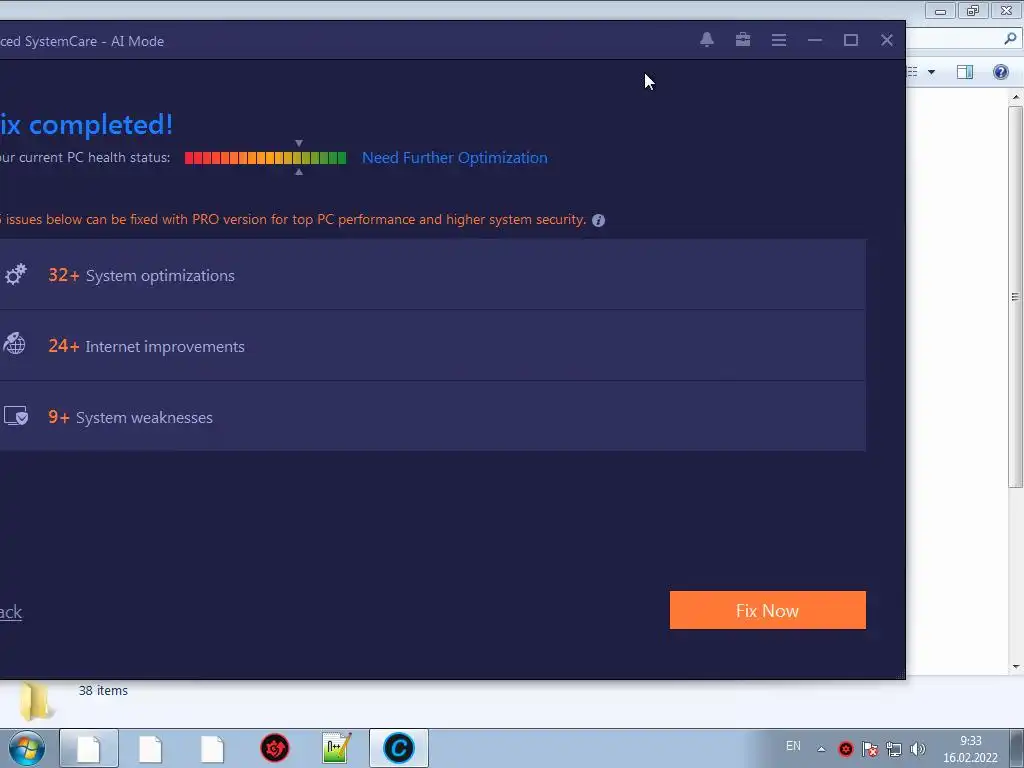This screenshot has height=768, width=1024.
Task: Click the clock showing 9:33 16.02.2022
Action: click(x=970, y=749)
